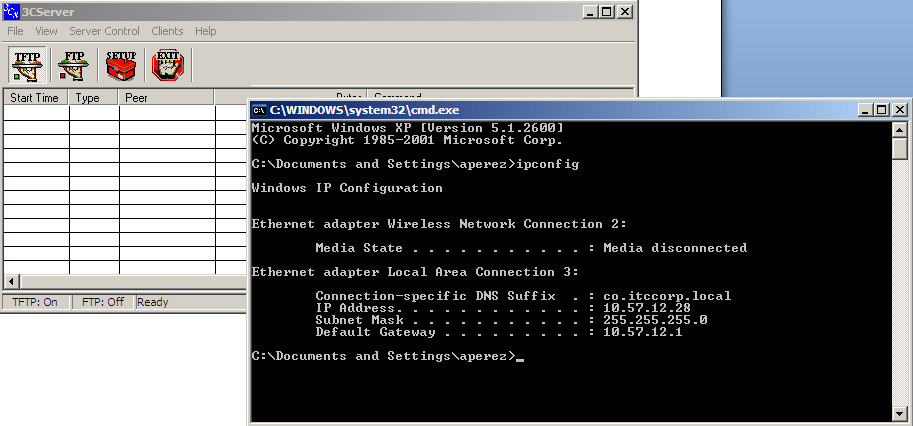Toggle the FTP server toolbar icon
This screenshot has height=426, width=913.
73,65
